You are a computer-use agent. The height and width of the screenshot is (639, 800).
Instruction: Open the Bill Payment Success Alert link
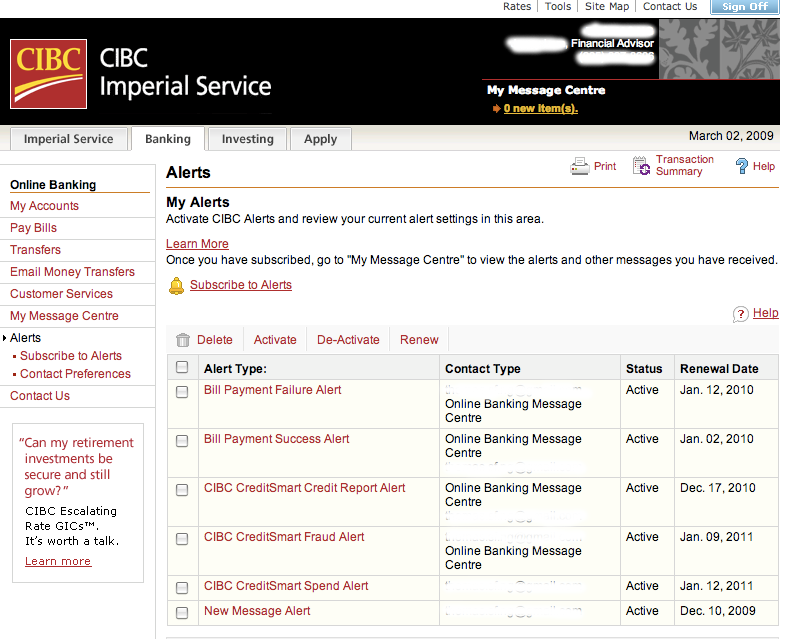coord(277,439)
